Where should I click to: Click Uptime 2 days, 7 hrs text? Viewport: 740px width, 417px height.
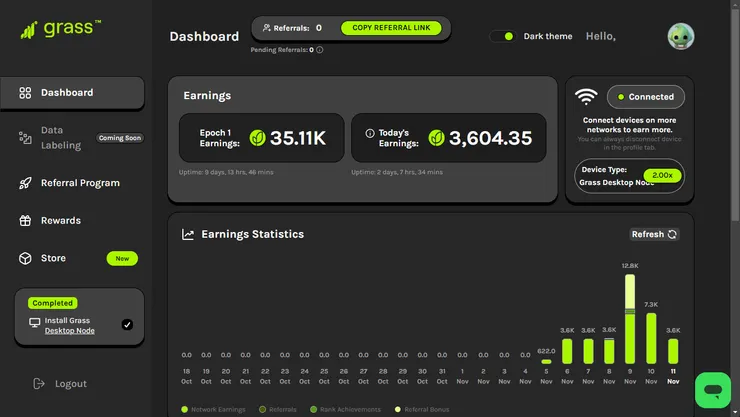[x=397, y=172]
